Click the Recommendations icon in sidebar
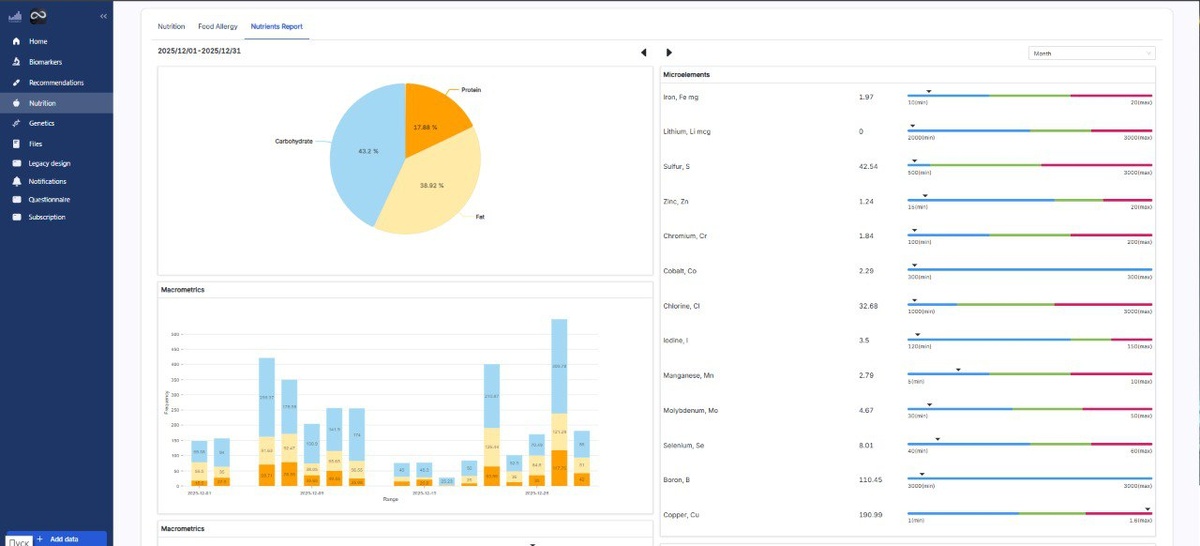 tap(16, 83)
